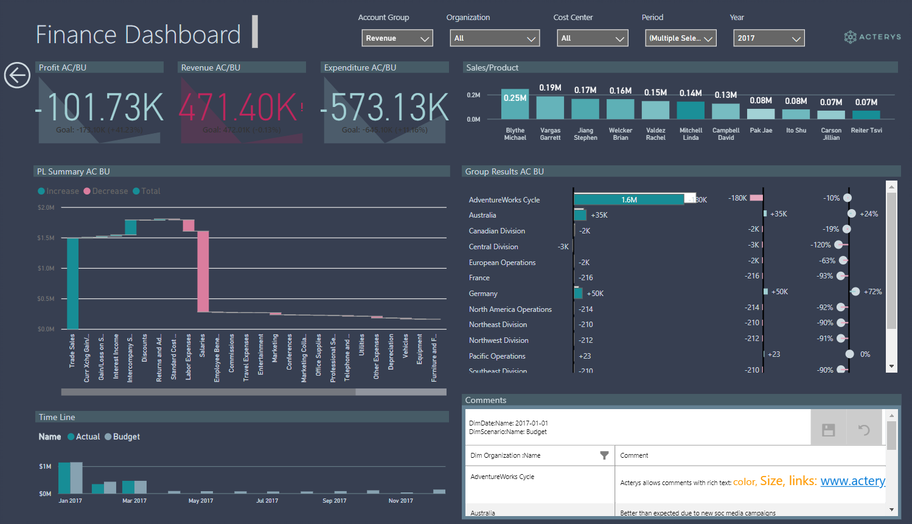
Task: Click the Budget legend item
Action: pos(122,437)
